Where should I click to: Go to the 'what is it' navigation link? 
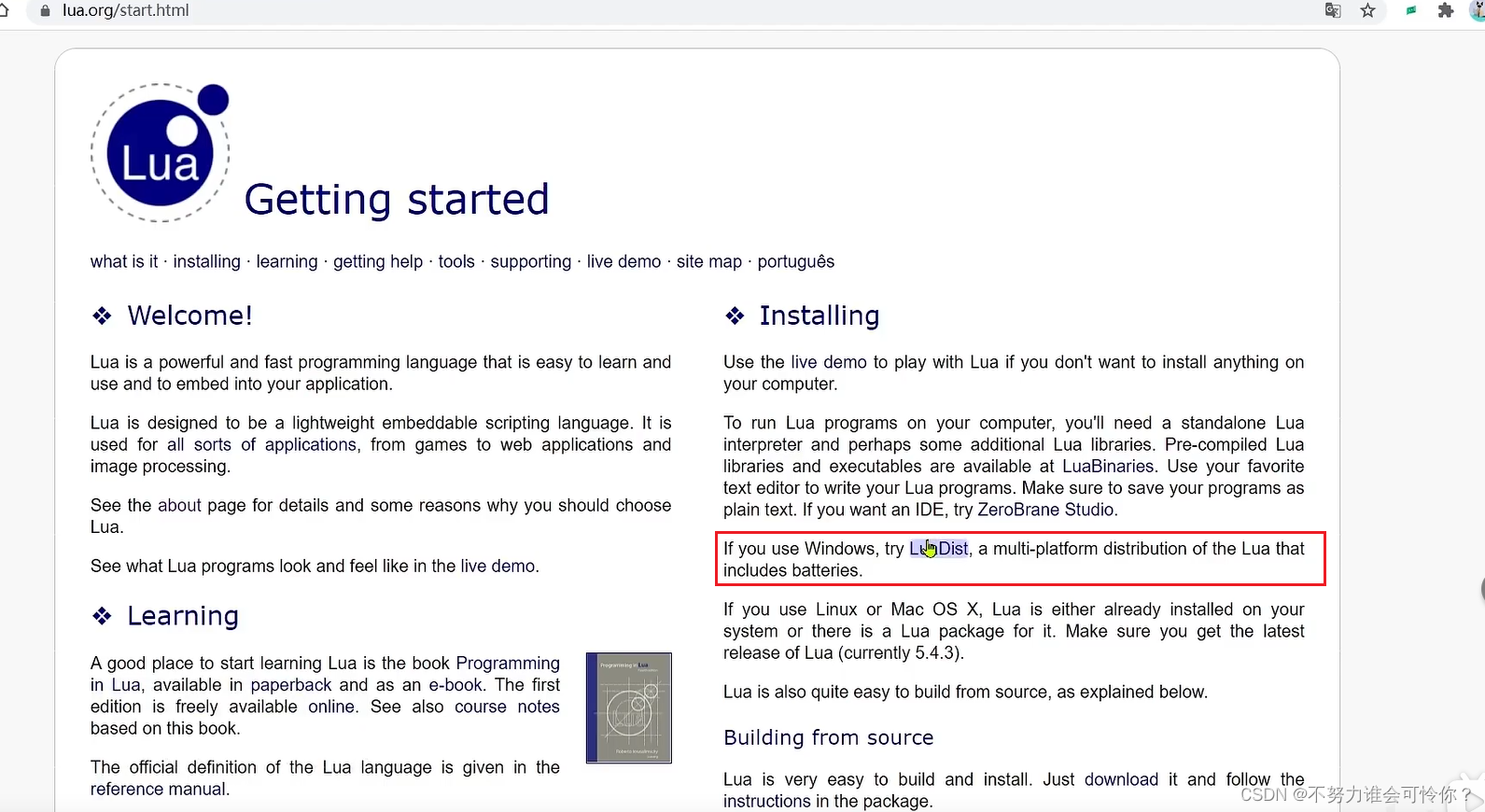pyautogui.click(x=124, y=261)
